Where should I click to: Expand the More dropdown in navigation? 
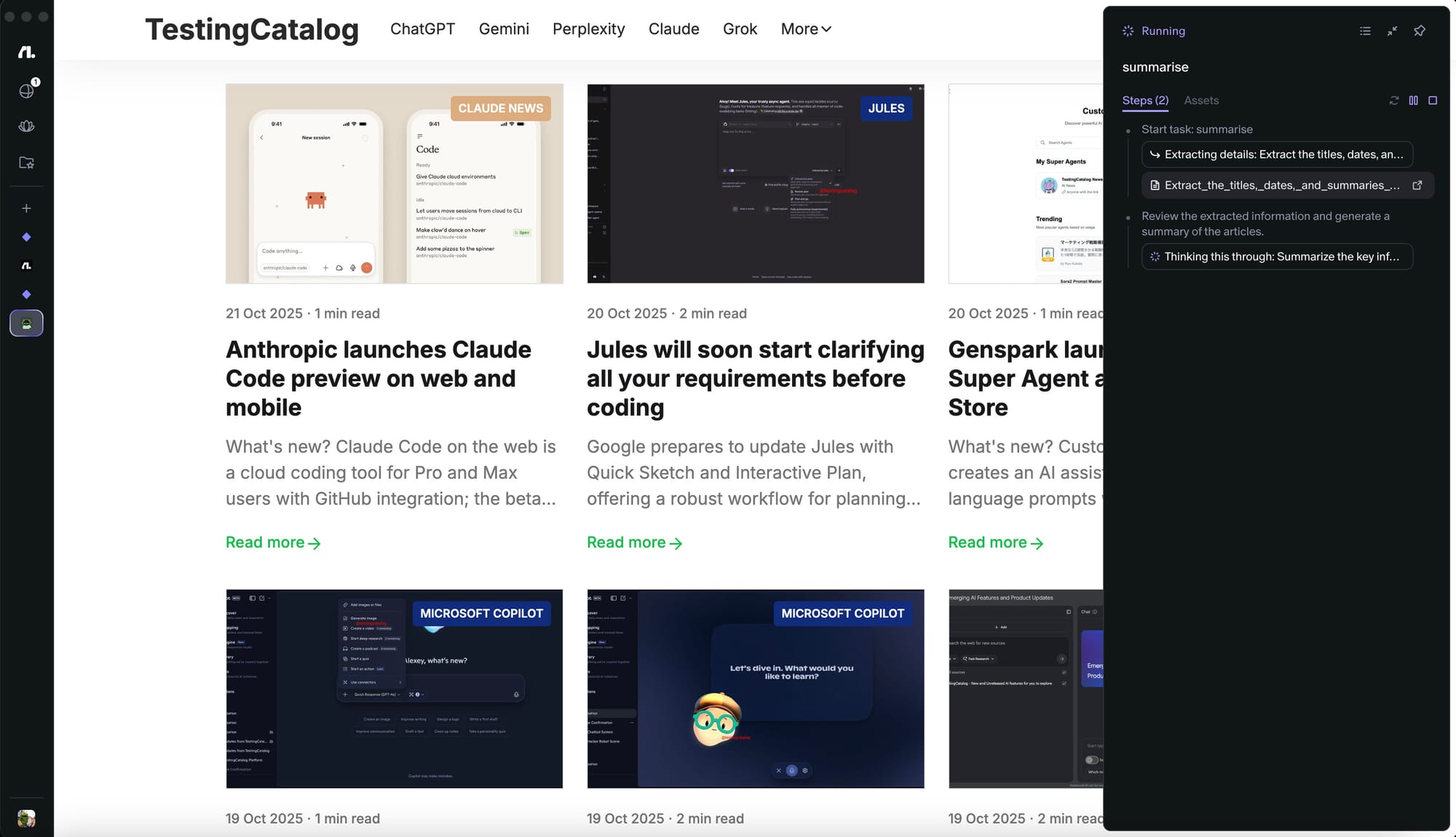[805, 29]
